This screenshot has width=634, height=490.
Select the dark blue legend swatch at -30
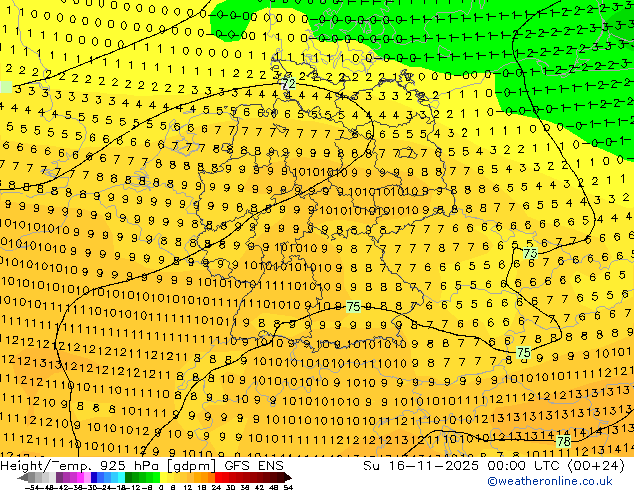pos(94,477)
